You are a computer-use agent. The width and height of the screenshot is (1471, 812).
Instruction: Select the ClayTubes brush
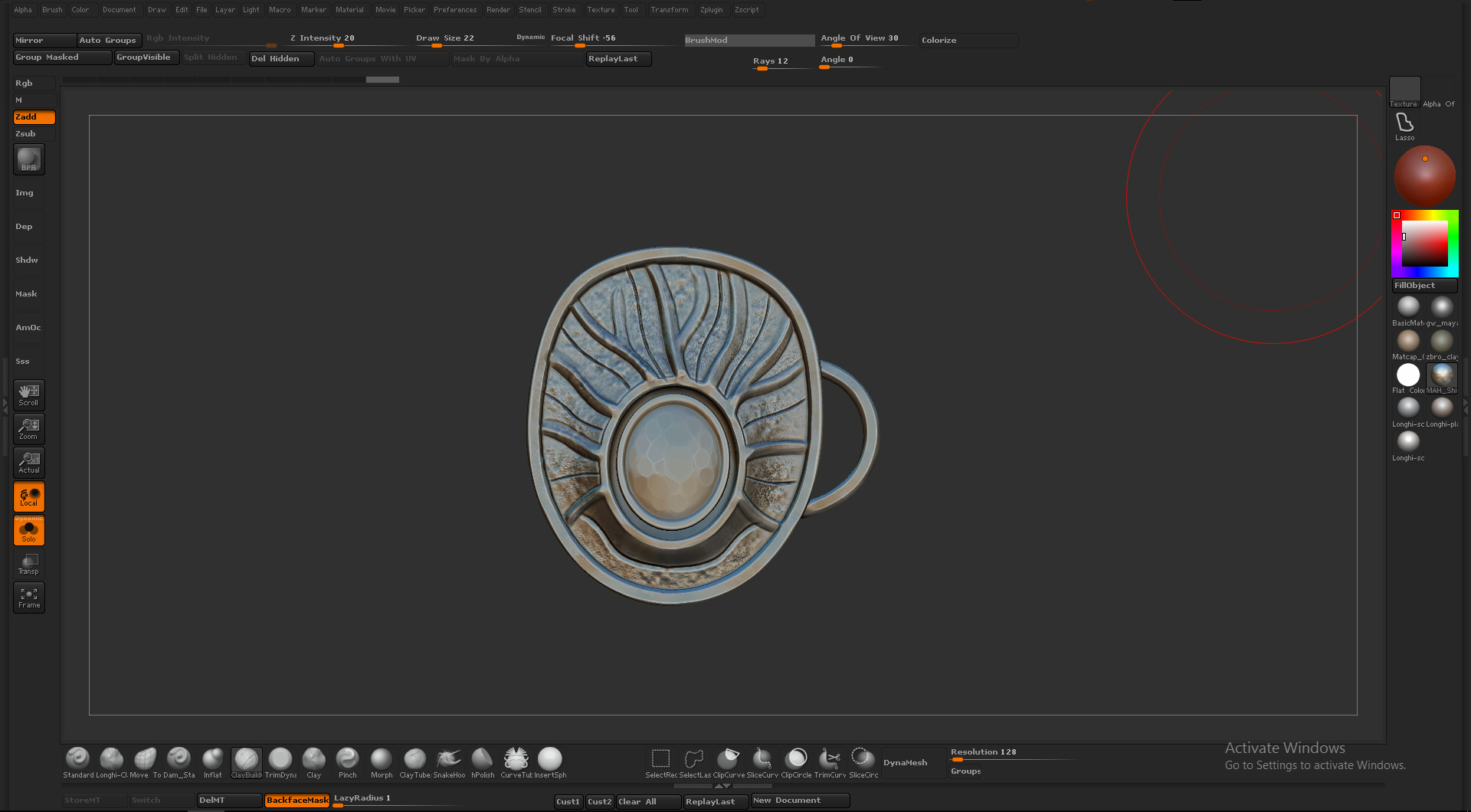pos(414,762)
